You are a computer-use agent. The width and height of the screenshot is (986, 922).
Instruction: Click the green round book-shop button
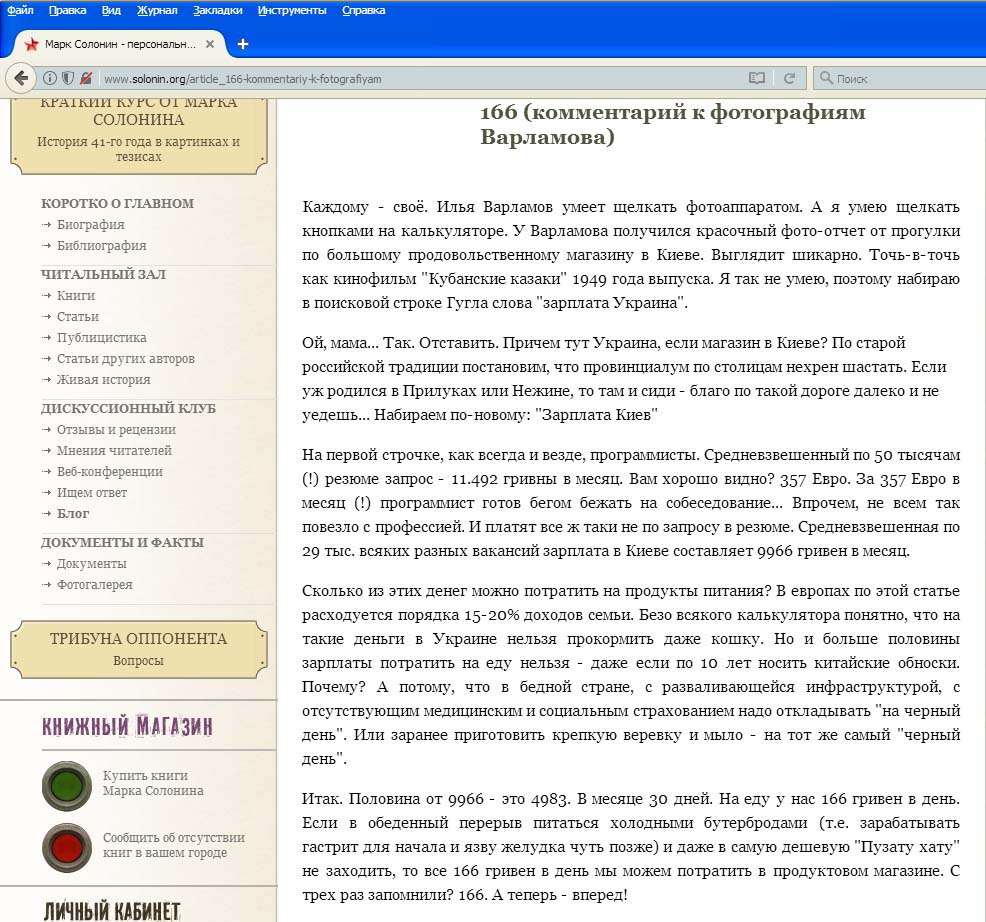click(67, 786)
